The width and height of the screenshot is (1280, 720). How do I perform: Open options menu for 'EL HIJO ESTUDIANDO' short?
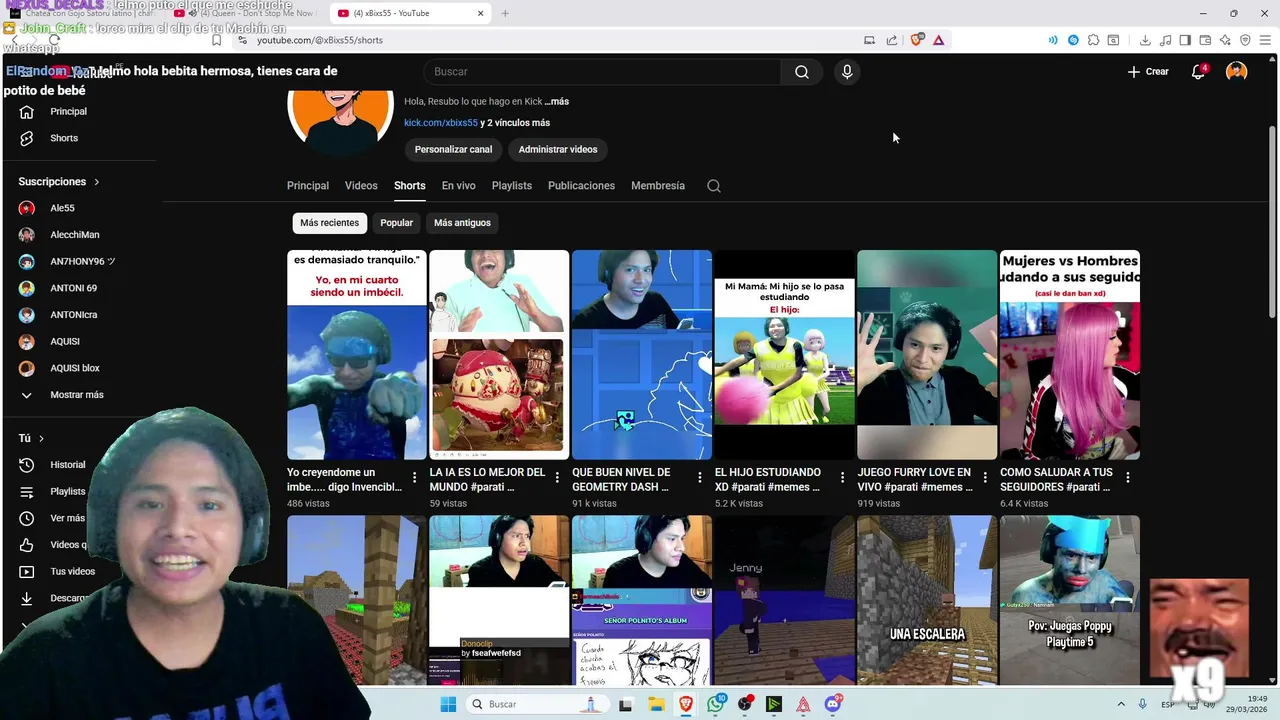(842, 478)
